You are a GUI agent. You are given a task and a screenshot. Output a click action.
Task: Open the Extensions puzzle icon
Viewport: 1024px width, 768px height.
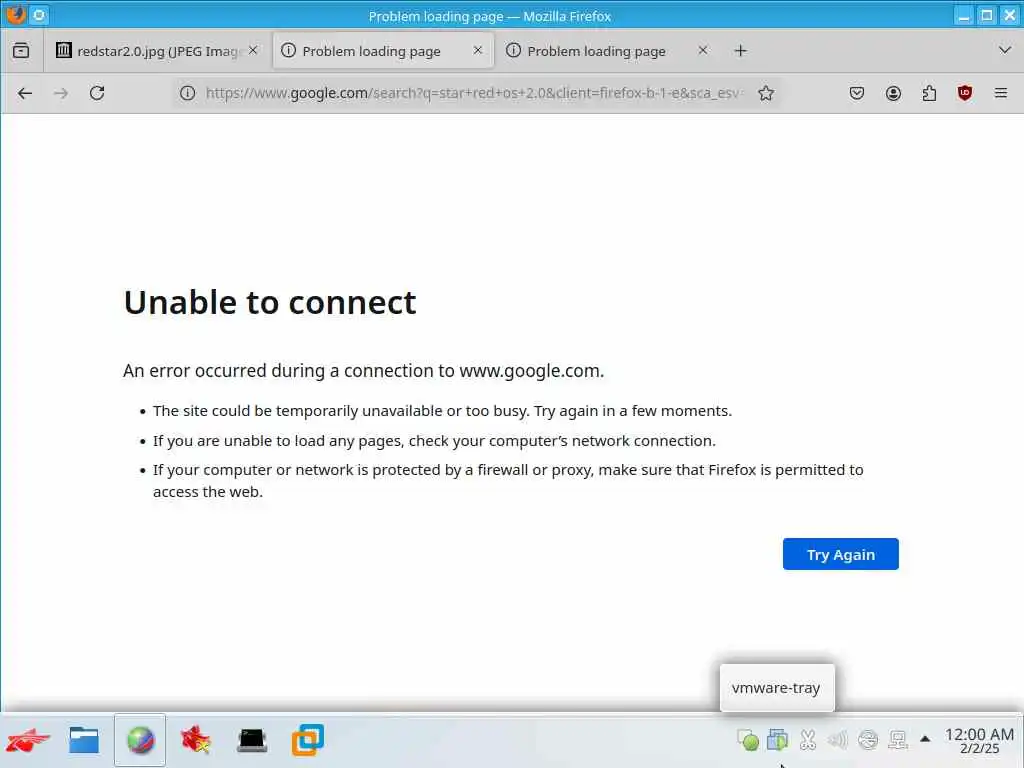[929, 93]
